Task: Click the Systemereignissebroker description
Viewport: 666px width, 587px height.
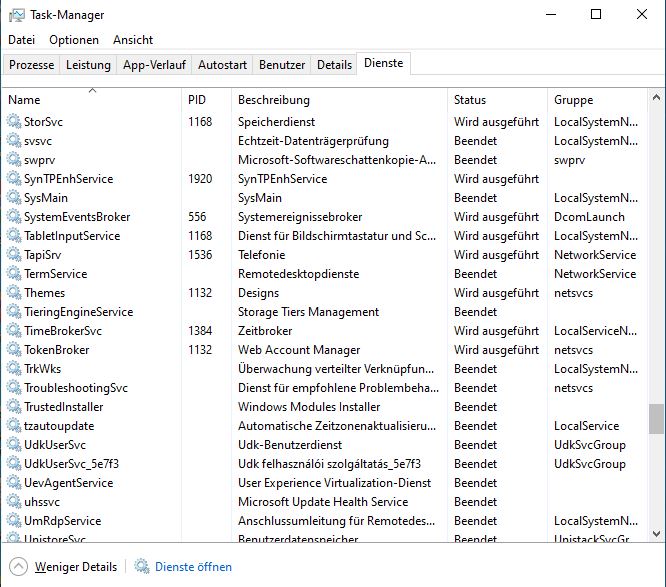Action: coord(300,217)
